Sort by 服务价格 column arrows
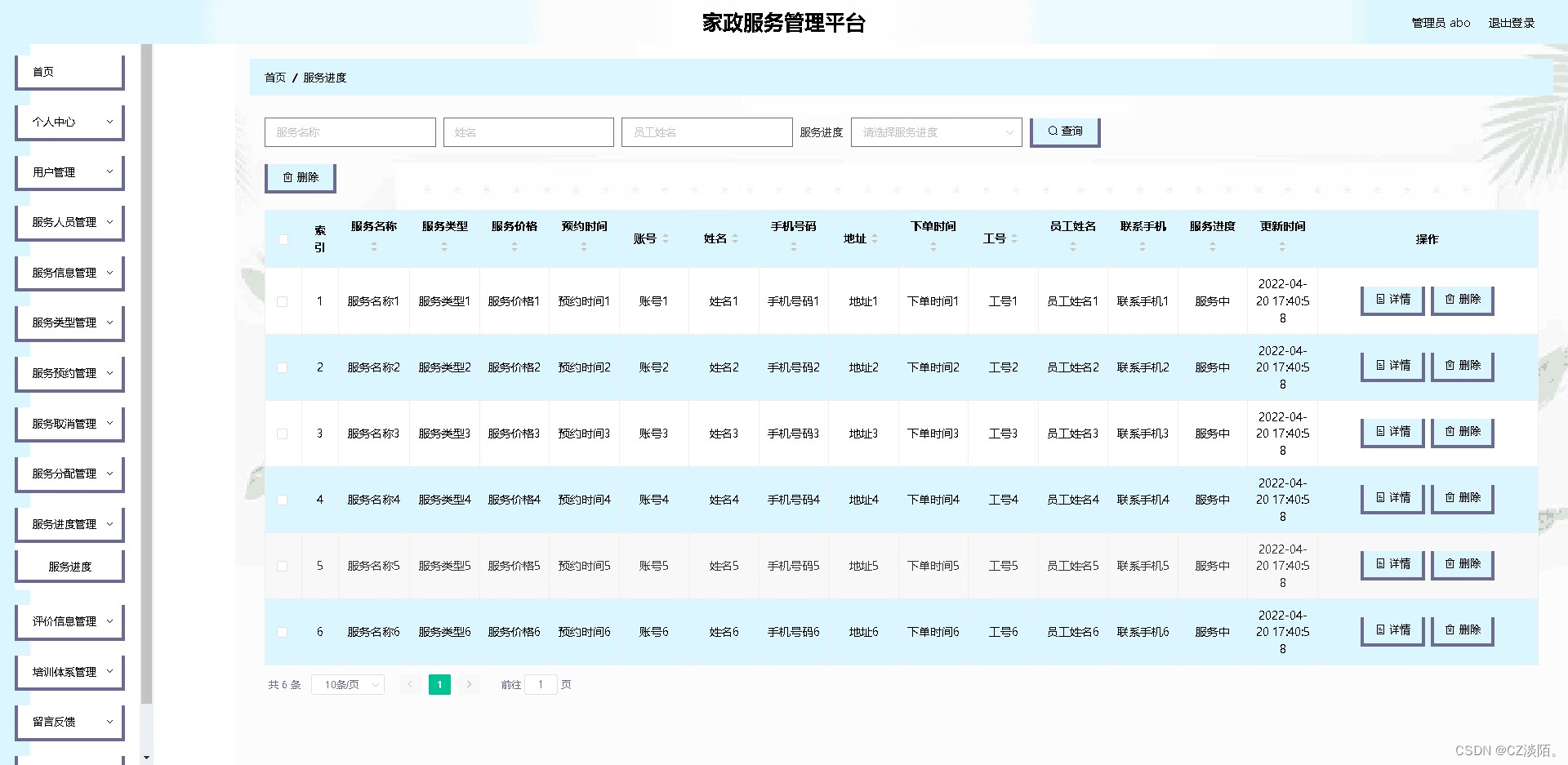The width and height of the screenshot is (1568, 765). [x=514, y=247]
